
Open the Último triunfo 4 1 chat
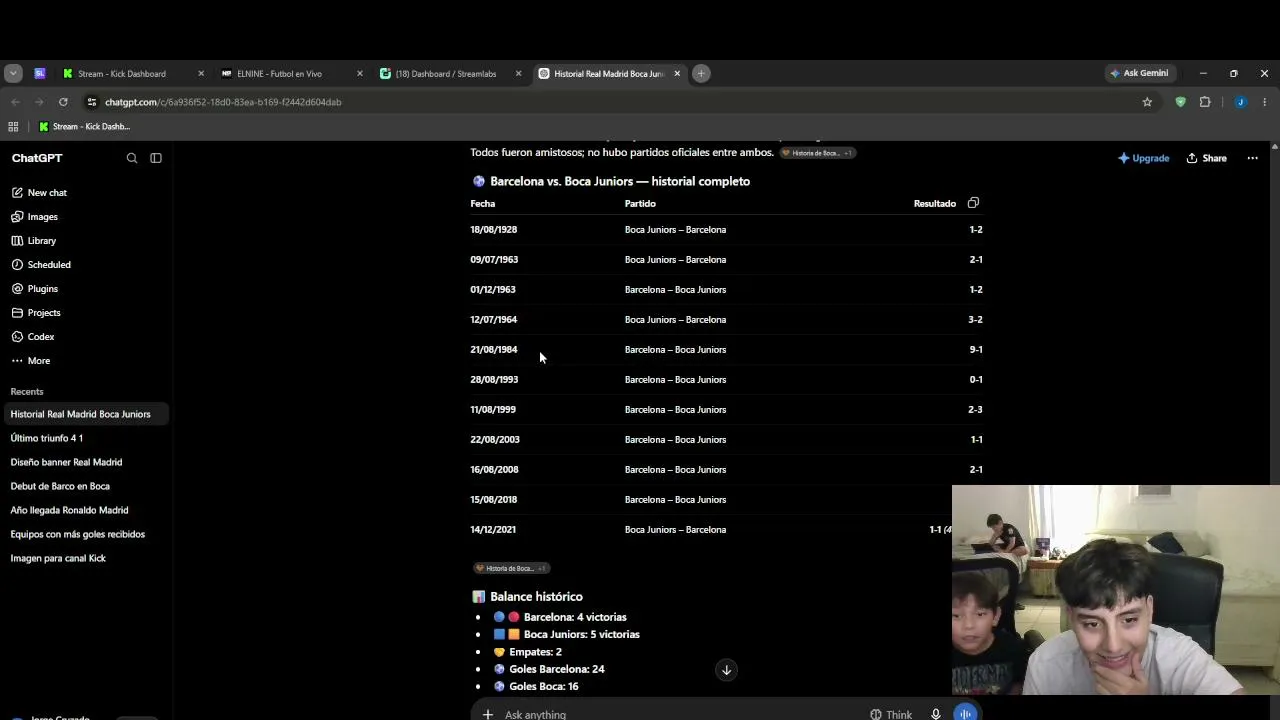(85, 438)
